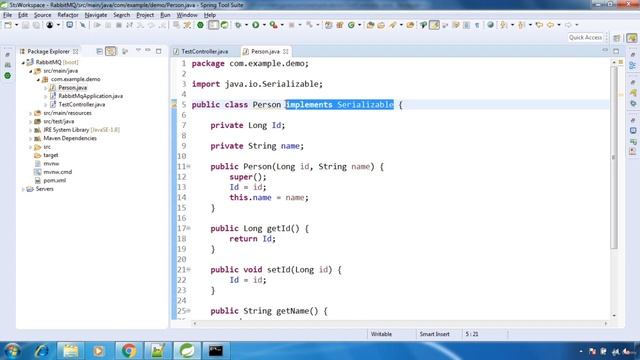This screenshot has width=640, height=360.
Task: Close the Person.java editor tab
Action: click(x=286, y=51)
